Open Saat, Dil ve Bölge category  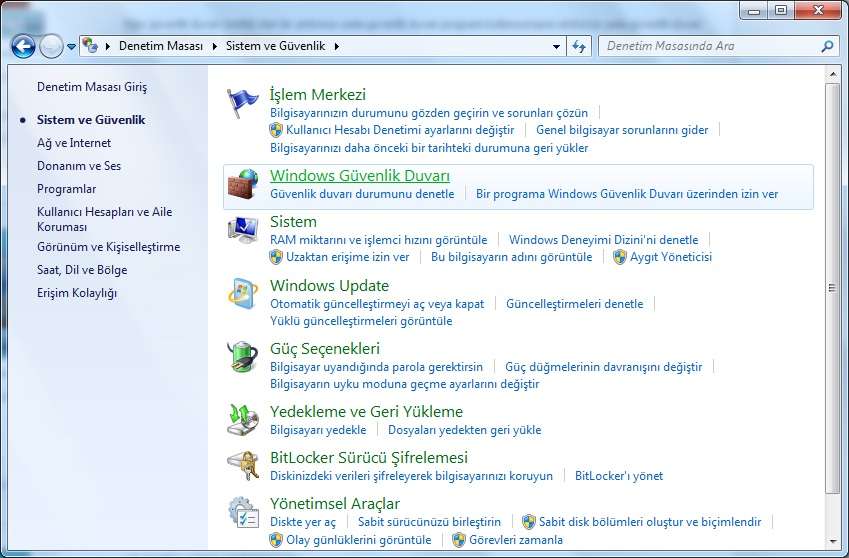tap(82, 270)
